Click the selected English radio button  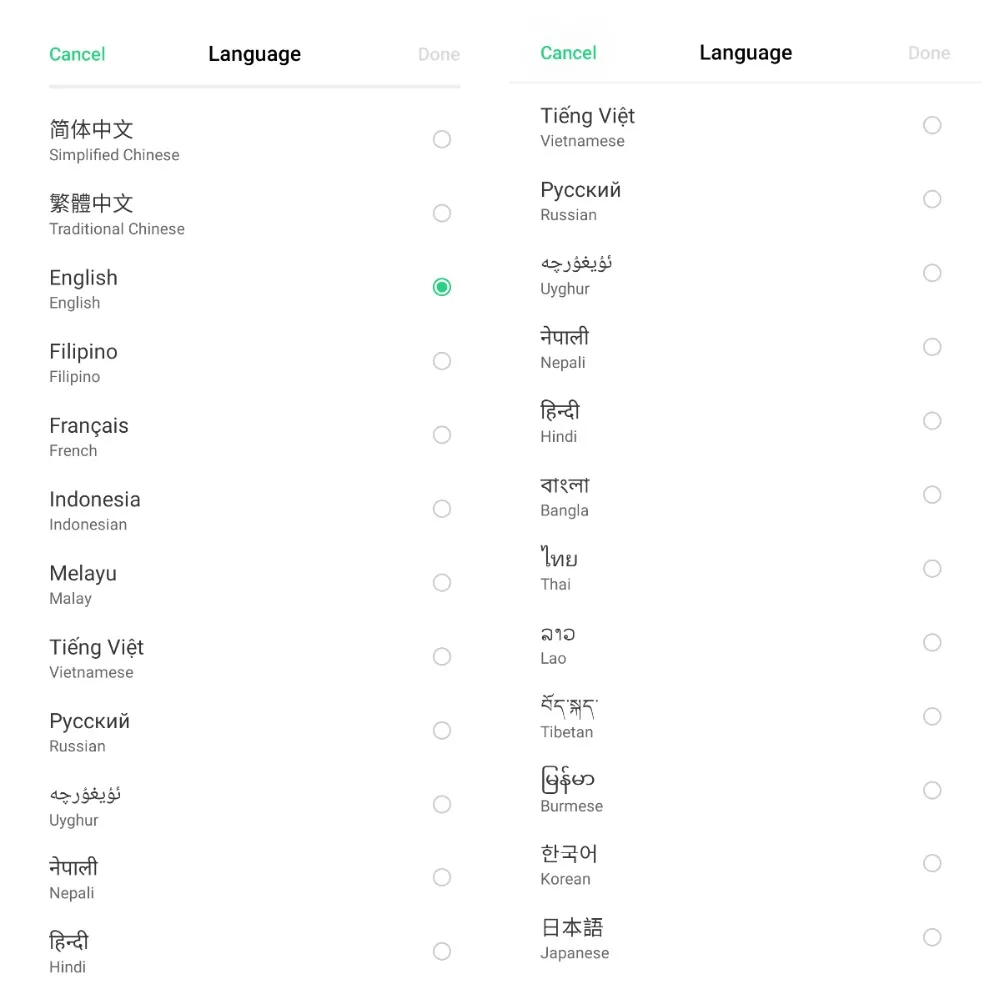coord(441,288)
